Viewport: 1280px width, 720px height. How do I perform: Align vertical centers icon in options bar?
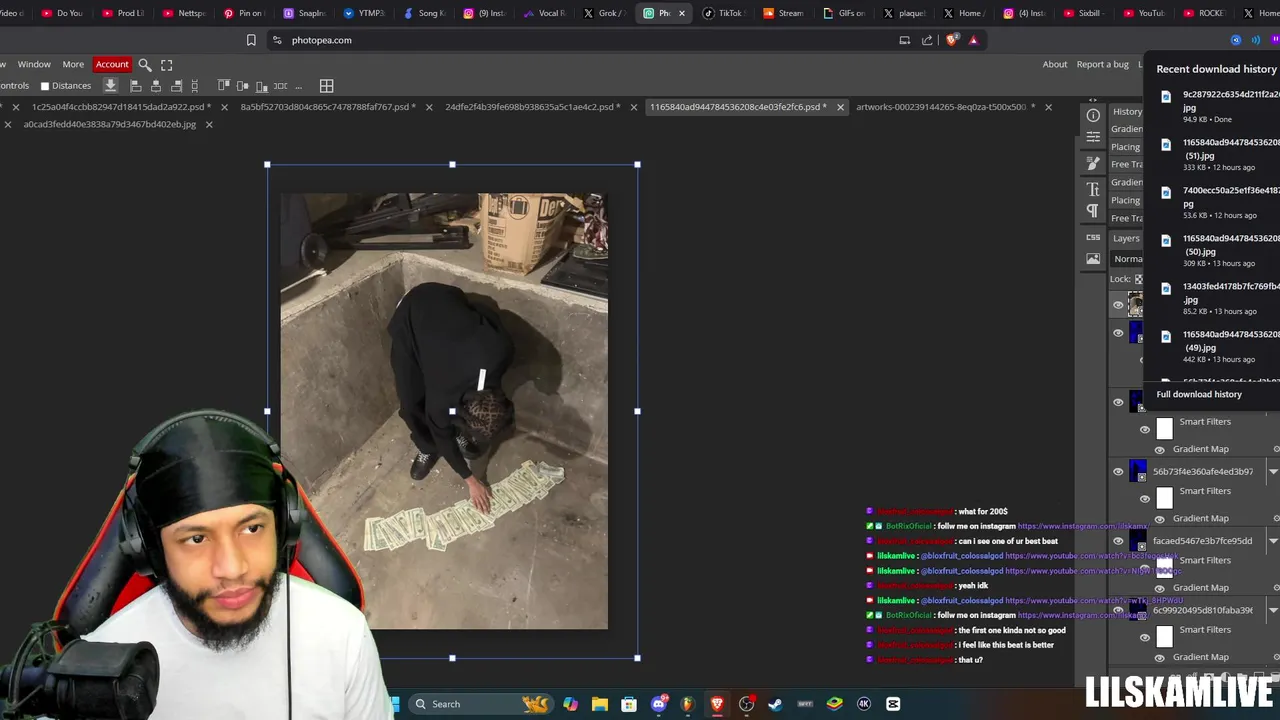pos(243,86)
